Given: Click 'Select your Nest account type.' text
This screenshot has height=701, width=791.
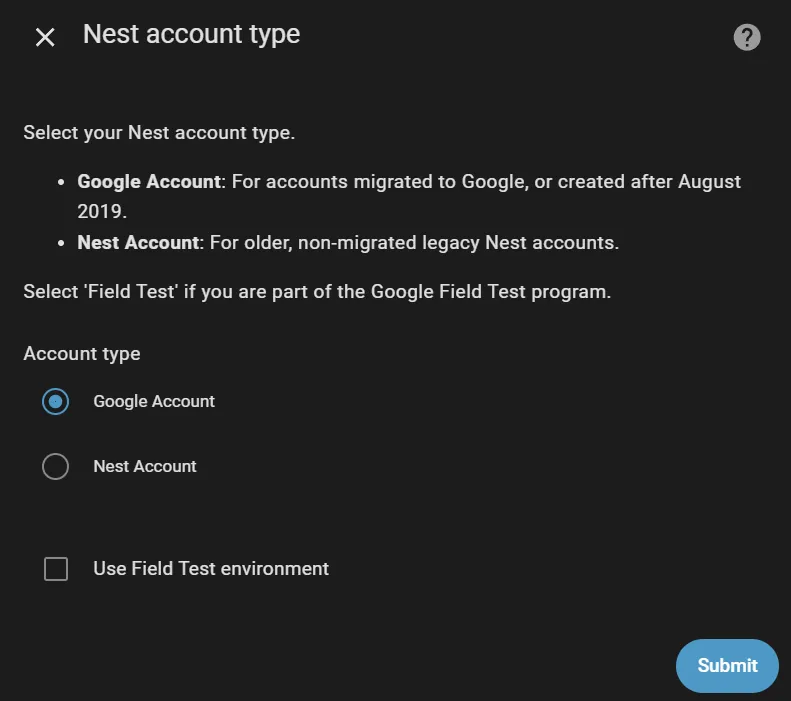Looking at the screenshot, I should tap(159, 133).
